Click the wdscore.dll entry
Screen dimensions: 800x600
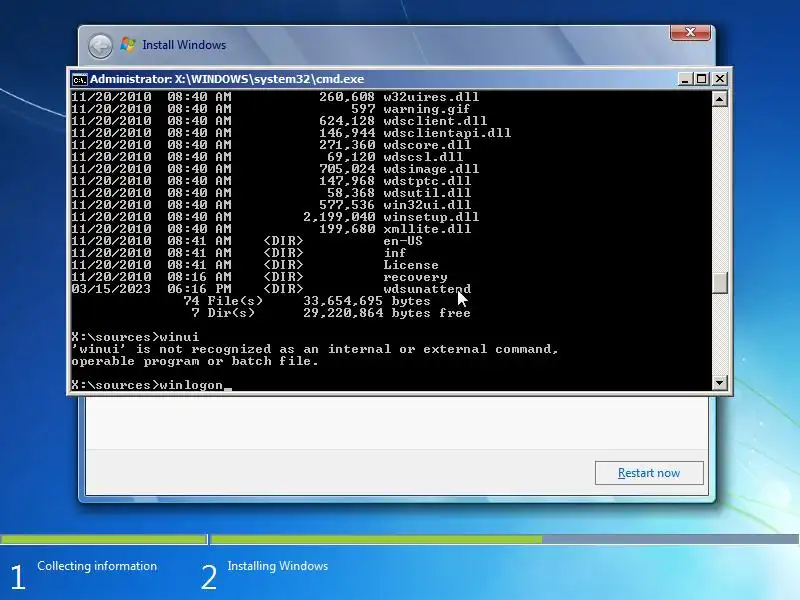[x=427, y=145]
